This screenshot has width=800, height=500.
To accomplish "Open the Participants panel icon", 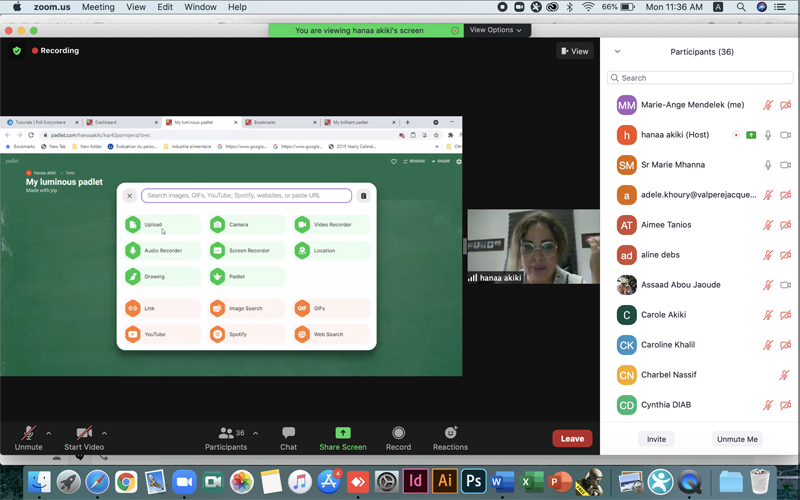I will pyautogui.click(x=226, y=433).
